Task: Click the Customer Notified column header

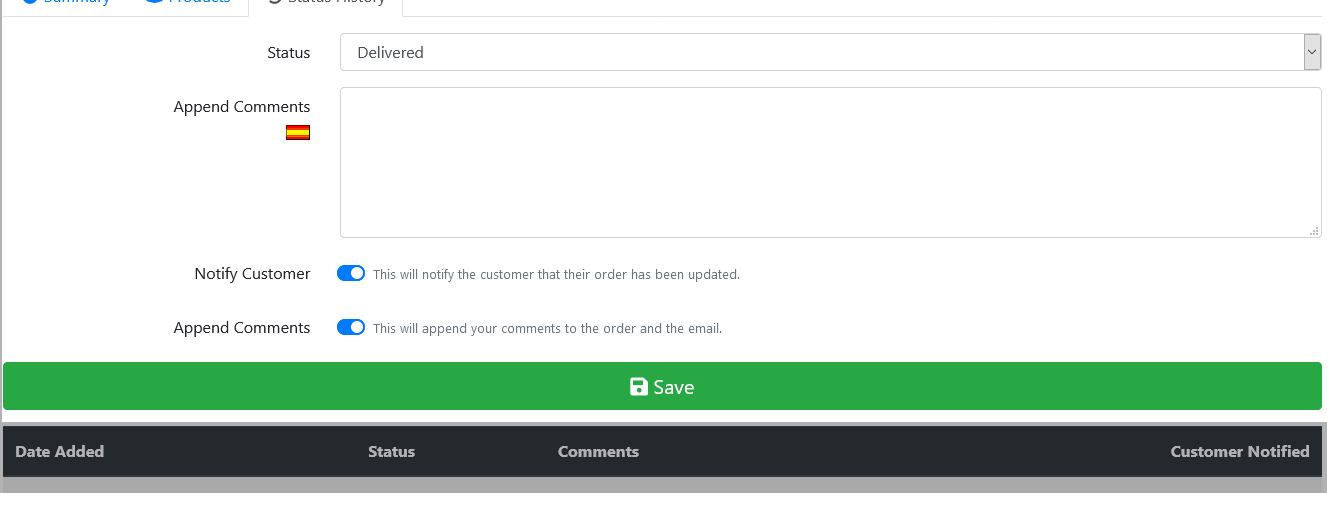Action: click(1240, 451)
